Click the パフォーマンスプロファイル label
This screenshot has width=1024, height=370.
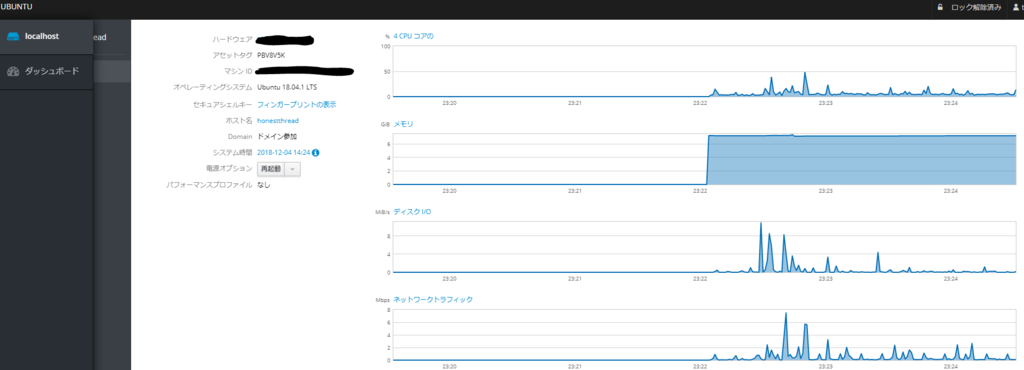(210, 185)
